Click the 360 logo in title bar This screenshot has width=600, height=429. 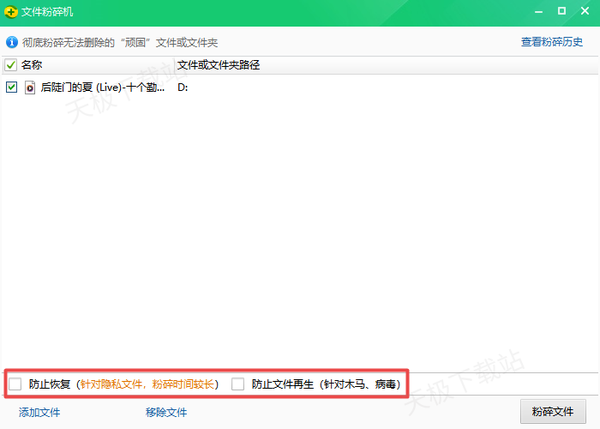(x=12, y=13)
